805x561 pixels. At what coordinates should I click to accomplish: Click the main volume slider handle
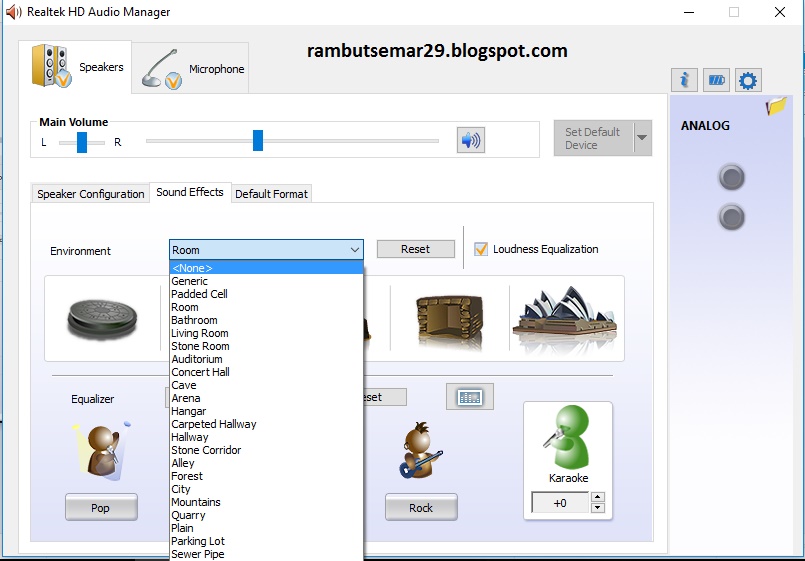click(x=258, y=141)
